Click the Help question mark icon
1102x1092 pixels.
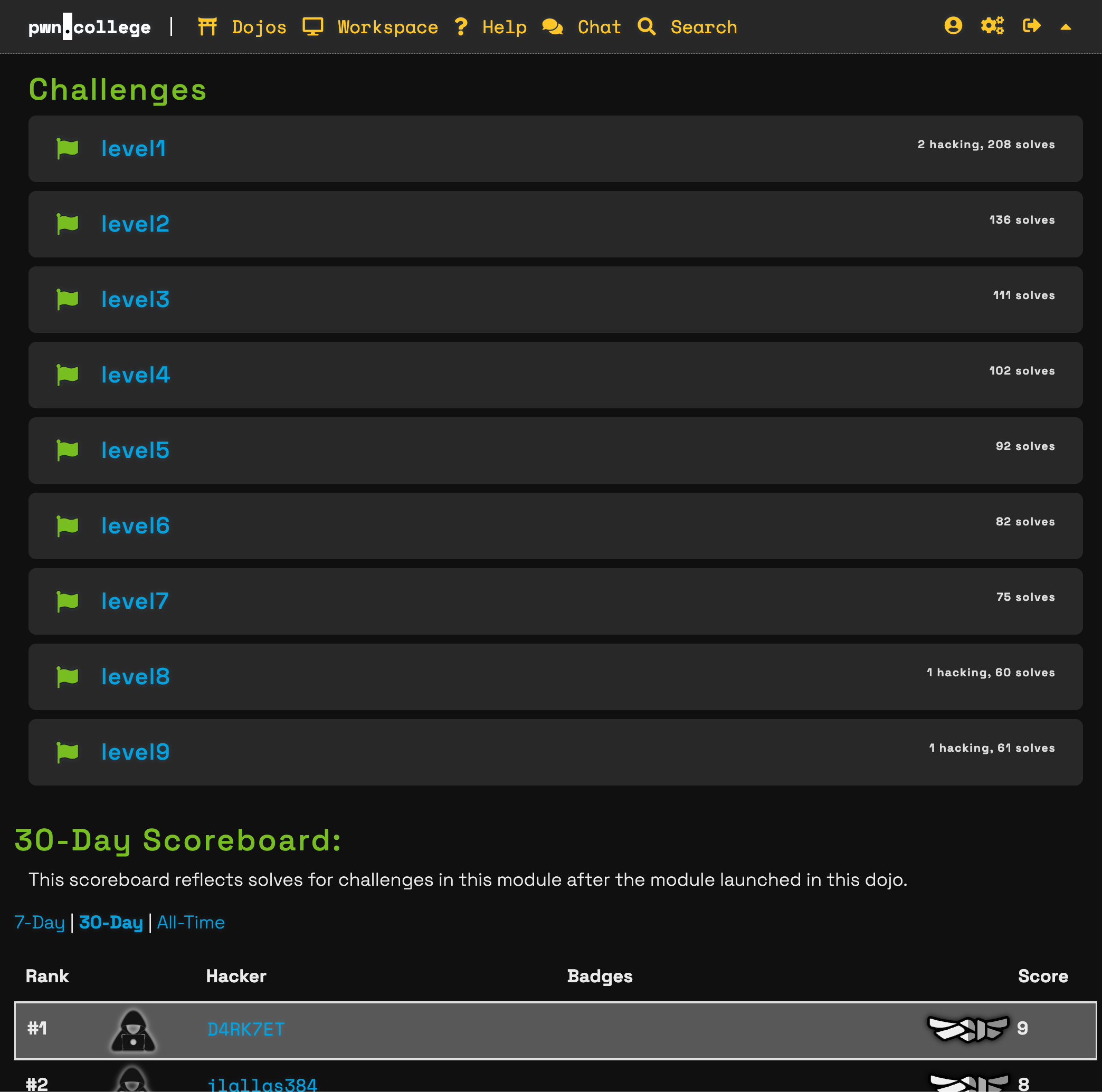click(461, 27)
